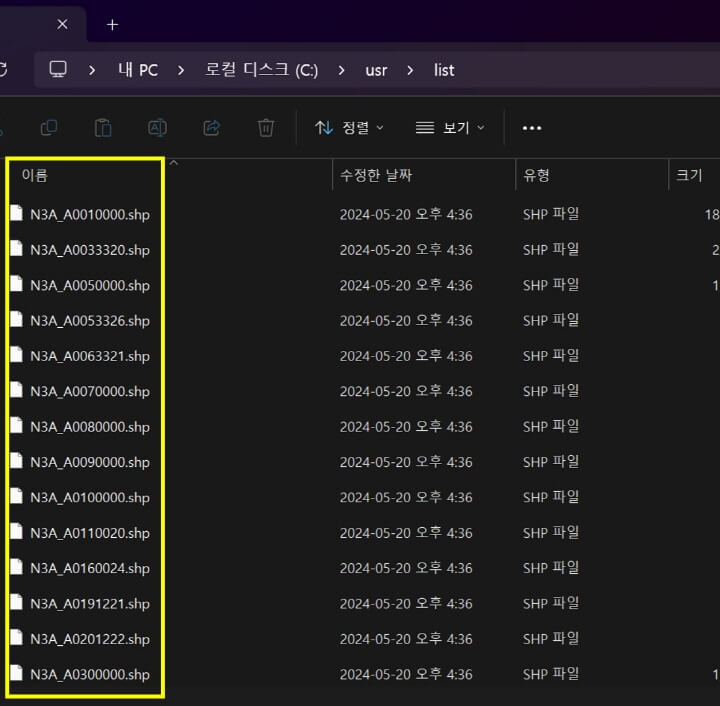
Task: Select file N3A_A0300000.shp
Action: [90, 674]
